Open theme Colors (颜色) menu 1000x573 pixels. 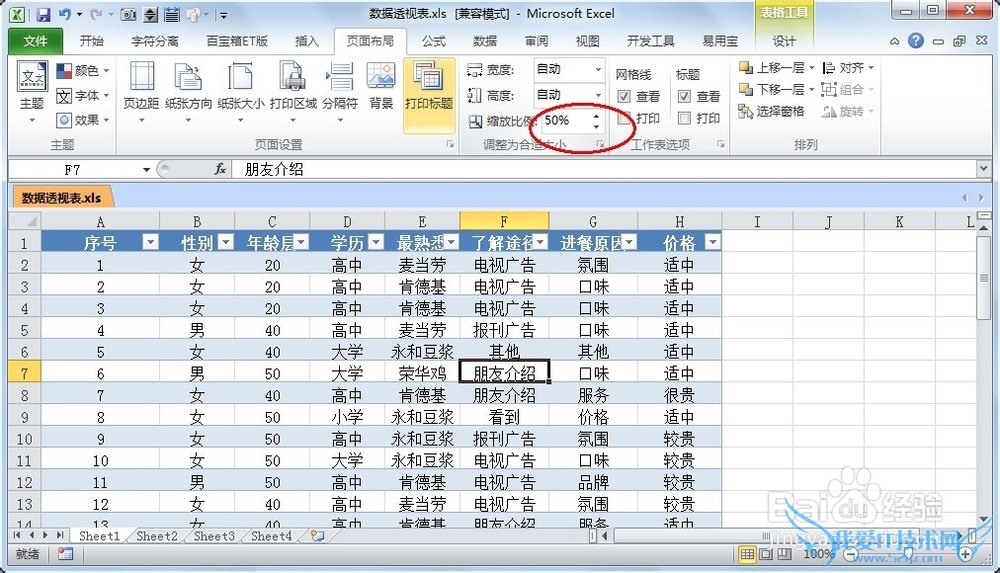click(83, 70)
